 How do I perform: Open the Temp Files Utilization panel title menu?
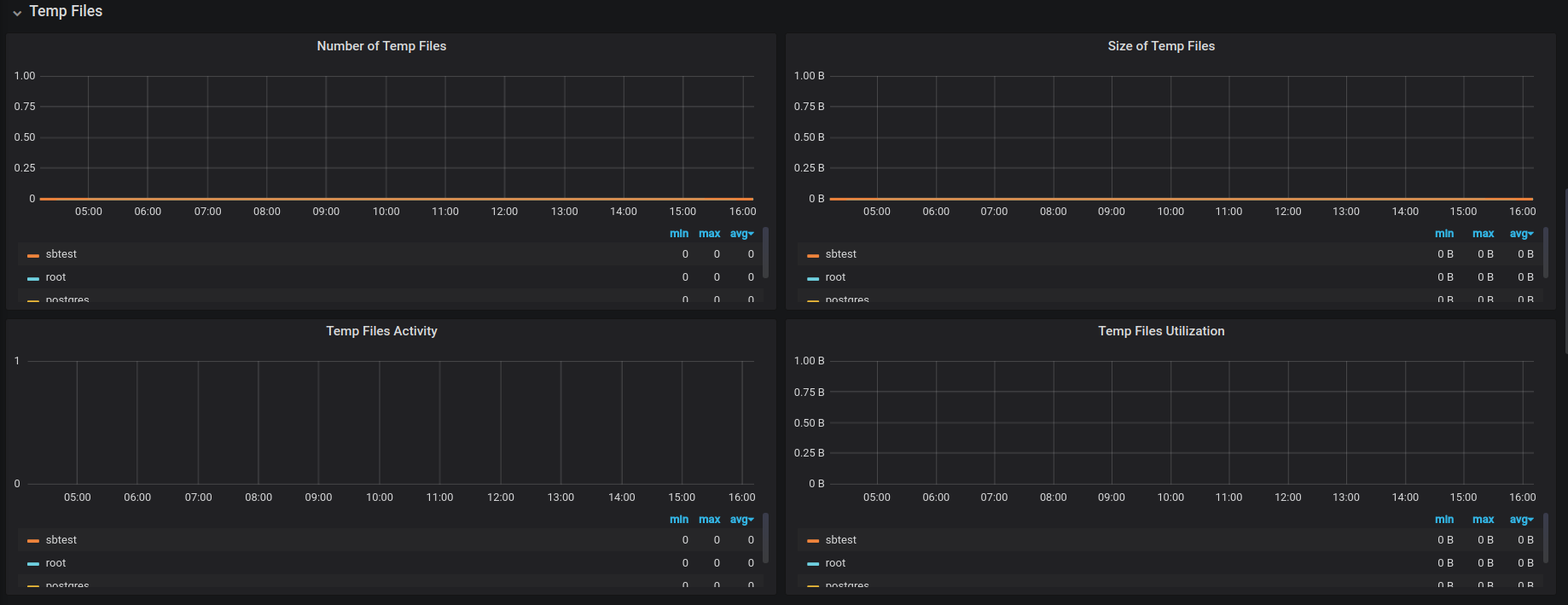(1160, 331)
